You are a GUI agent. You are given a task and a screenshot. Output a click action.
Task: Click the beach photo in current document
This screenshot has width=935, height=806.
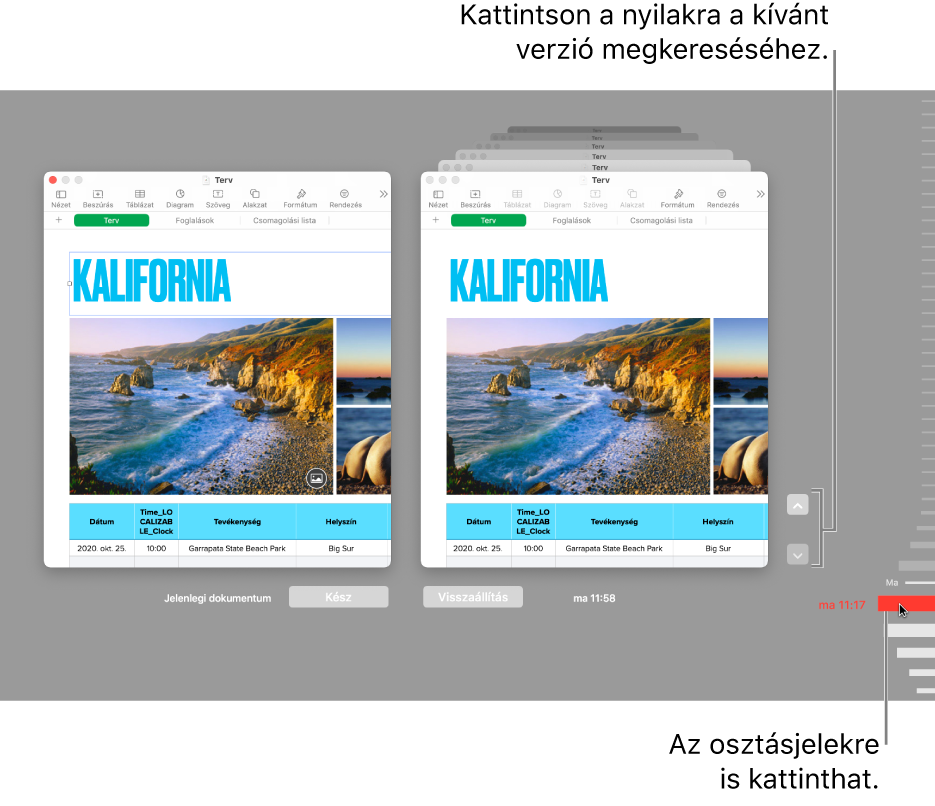pyautogui.click(x=201, y=407)
